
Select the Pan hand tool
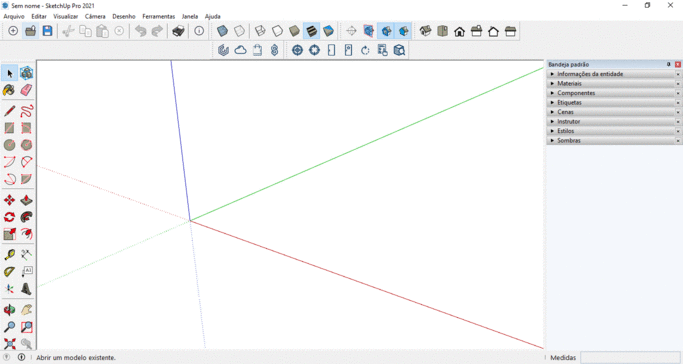pos(27,310)
